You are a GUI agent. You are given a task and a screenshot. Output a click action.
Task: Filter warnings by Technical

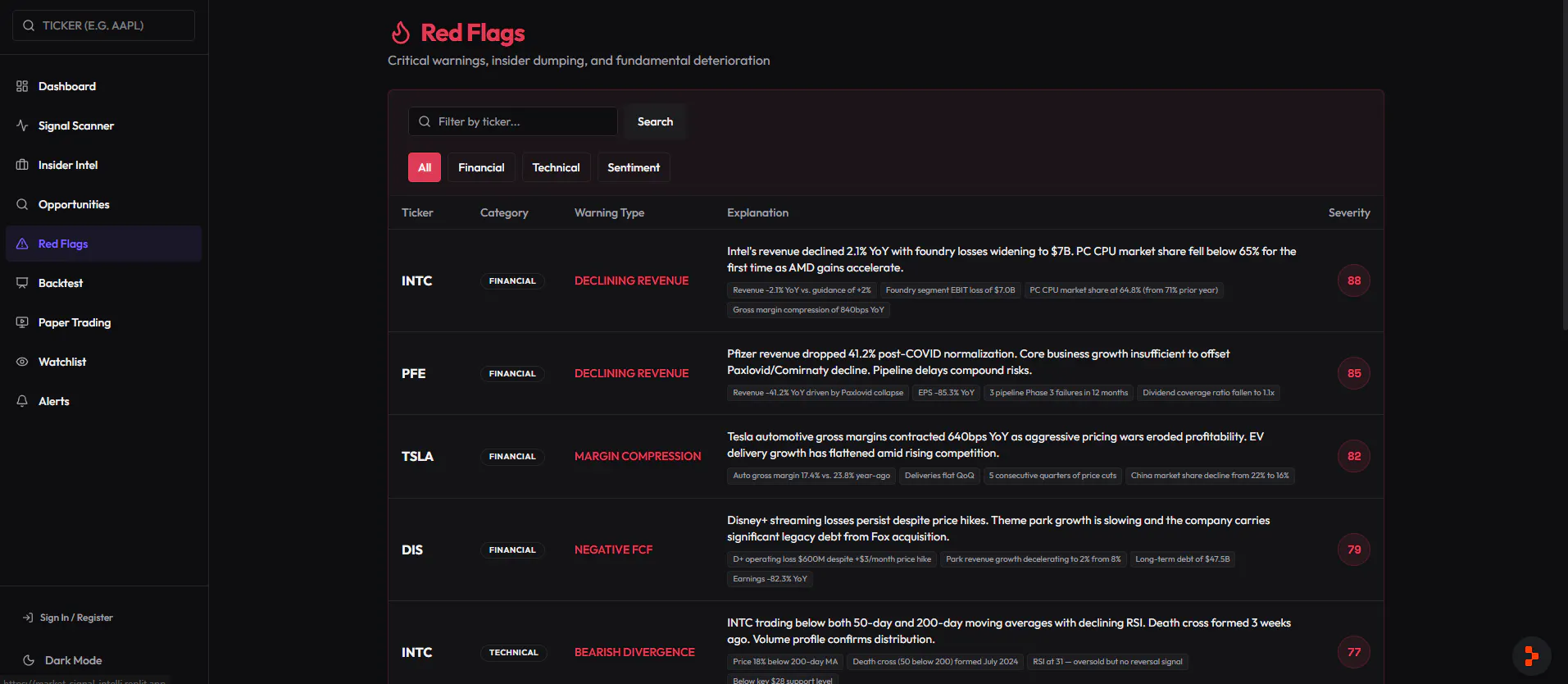point(556,167)
